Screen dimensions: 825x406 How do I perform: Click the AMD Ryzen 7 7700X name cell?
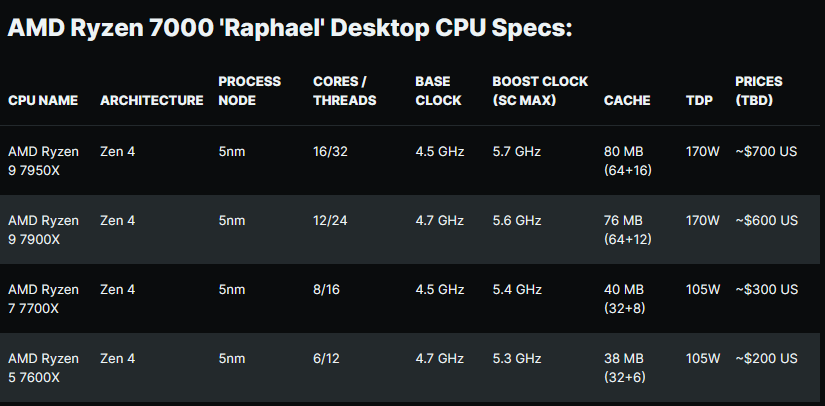pos(43,299)
